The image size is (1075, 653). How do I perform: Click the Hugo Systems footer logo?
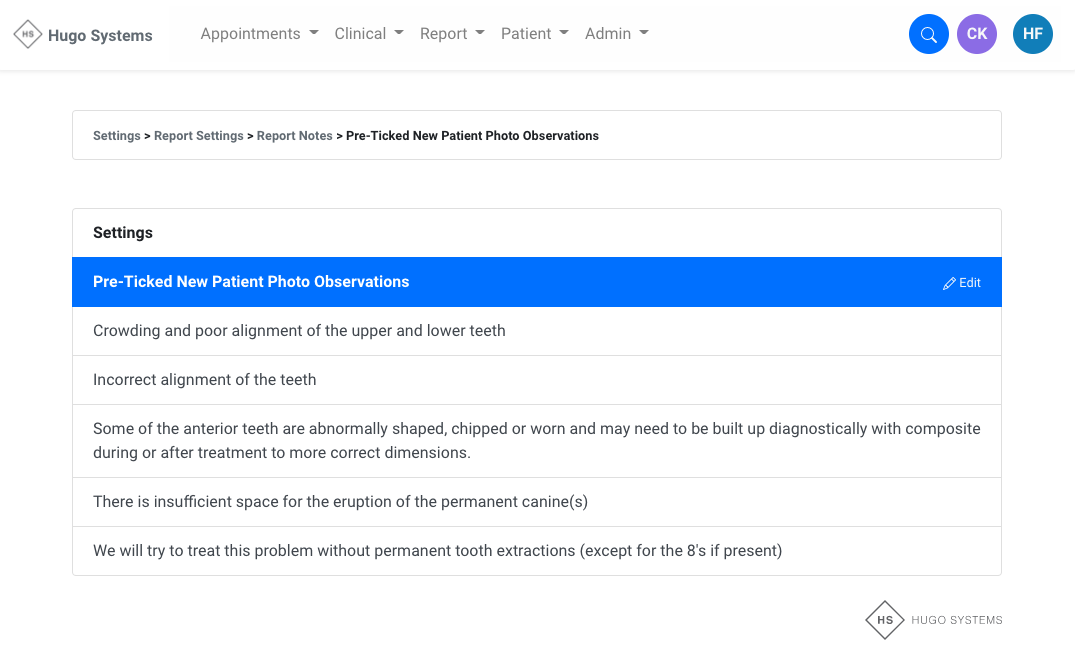point(933,620)
